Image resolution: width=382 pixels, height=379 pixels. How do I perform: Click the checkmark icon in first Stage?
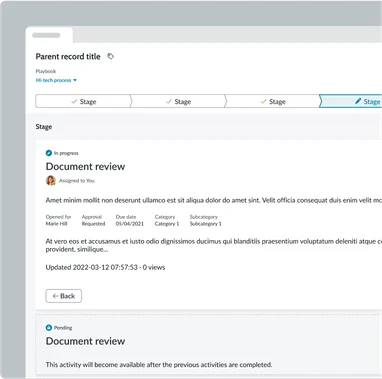(74, 101)
